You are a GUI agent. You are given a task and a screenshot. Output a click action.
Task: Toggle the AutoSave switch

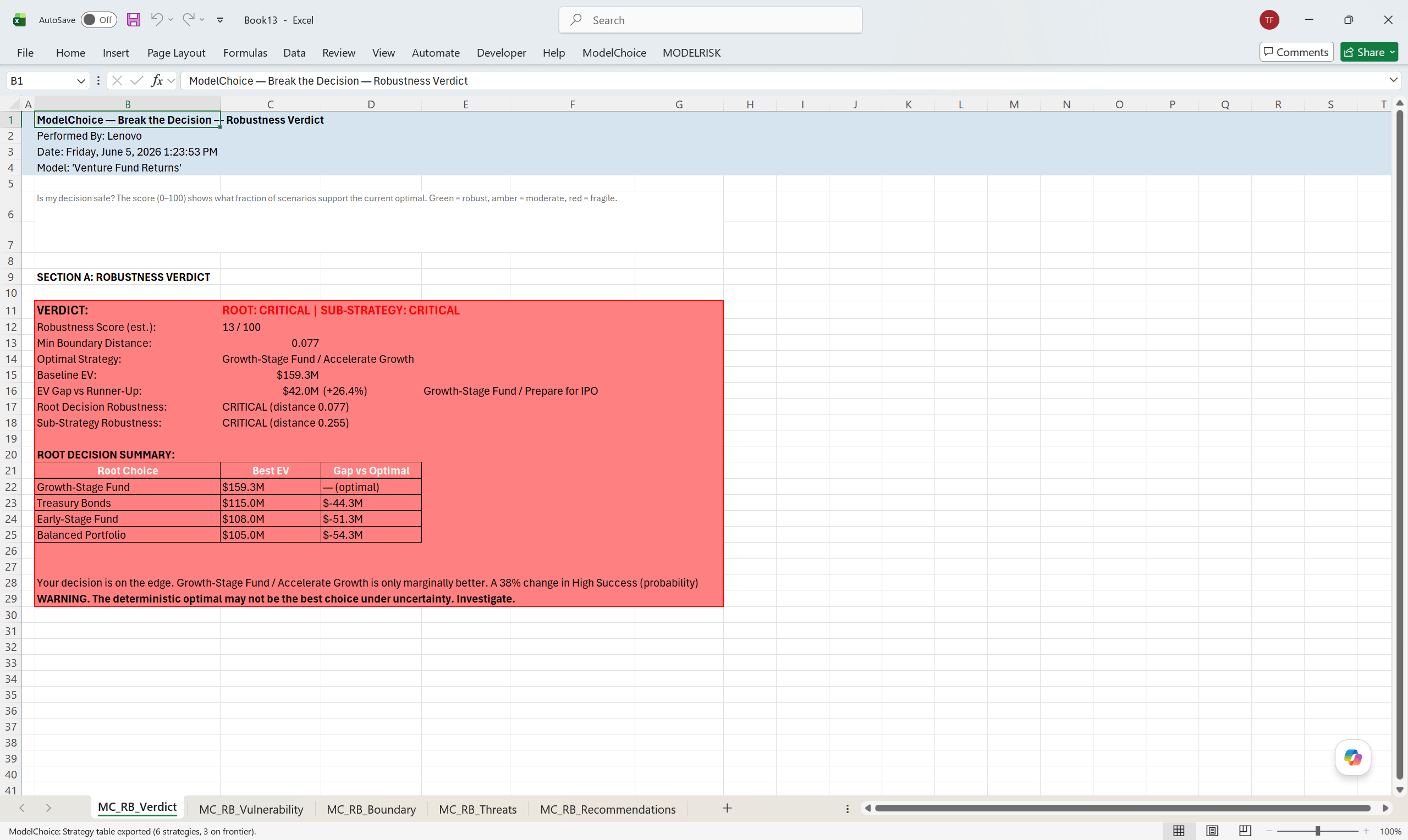click(98, 20)
